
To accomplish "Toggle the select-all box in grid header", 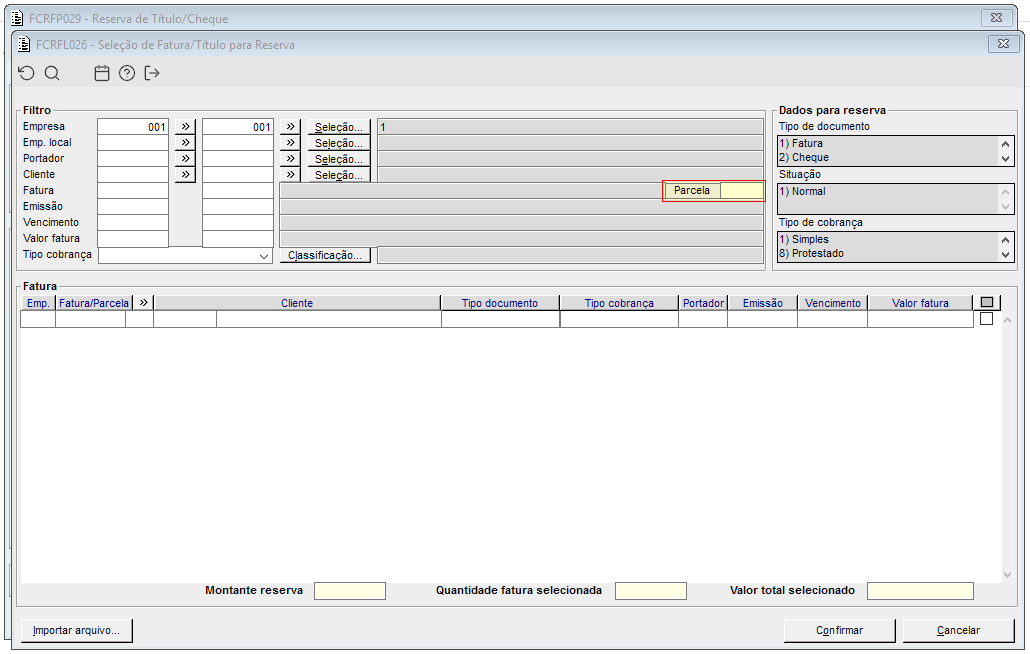I will pos(987,303).
